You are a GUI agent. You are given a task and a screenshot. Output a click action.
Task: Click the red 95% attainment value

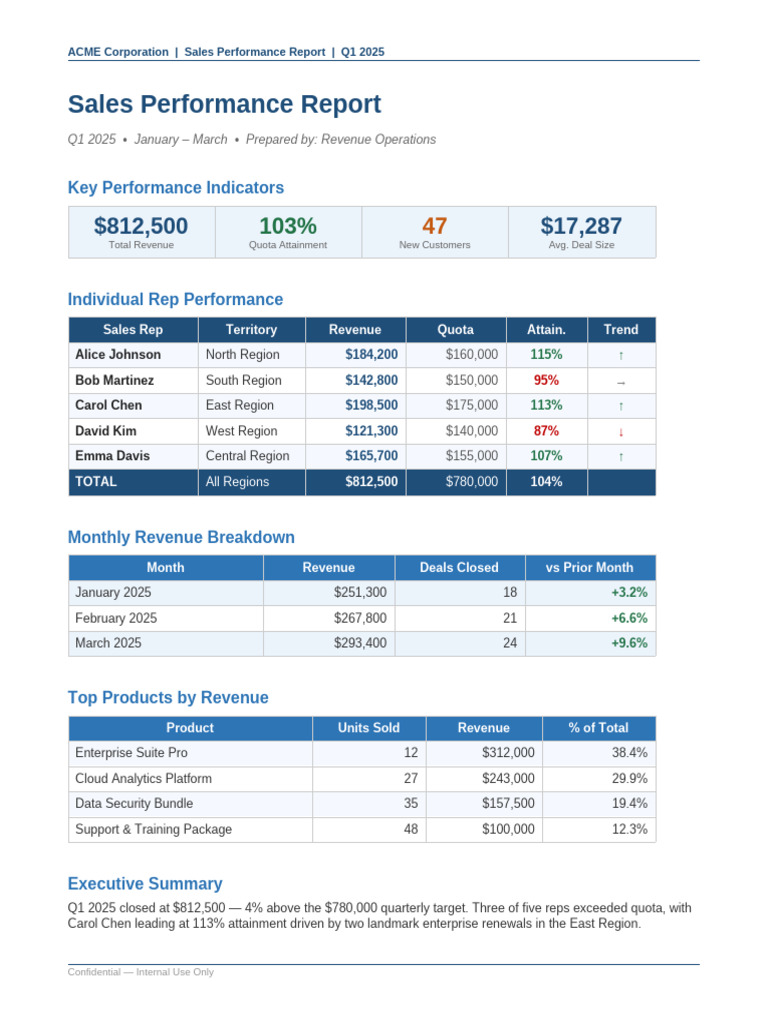point(547,380)
